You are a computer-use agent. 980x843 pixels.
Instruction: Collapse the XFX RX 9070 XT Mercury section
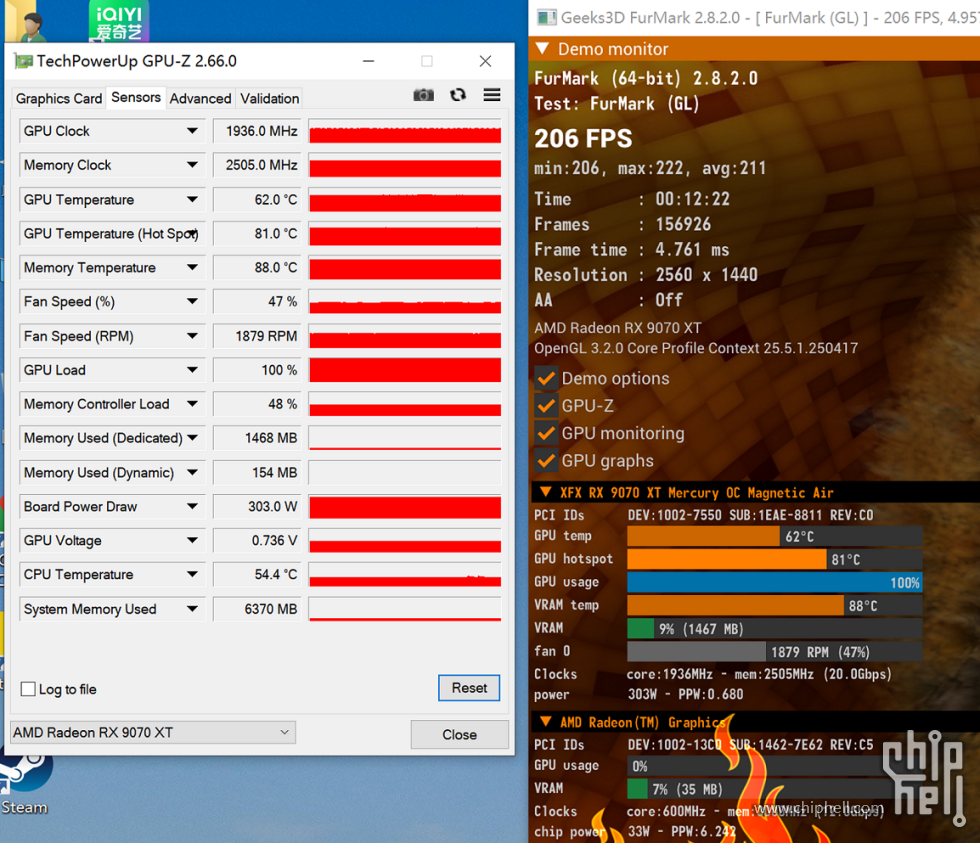[546, 492]
